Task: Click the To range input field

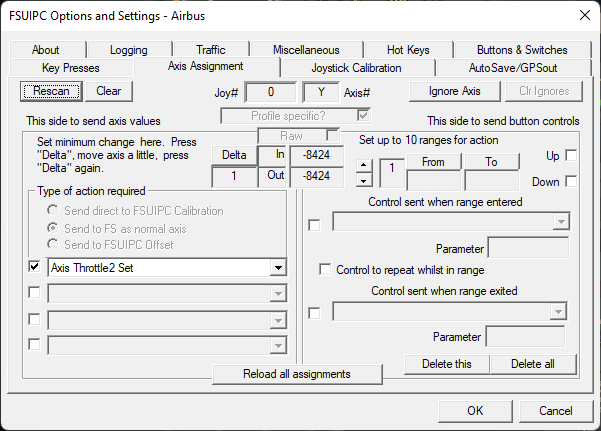Action: click(492, 181)
